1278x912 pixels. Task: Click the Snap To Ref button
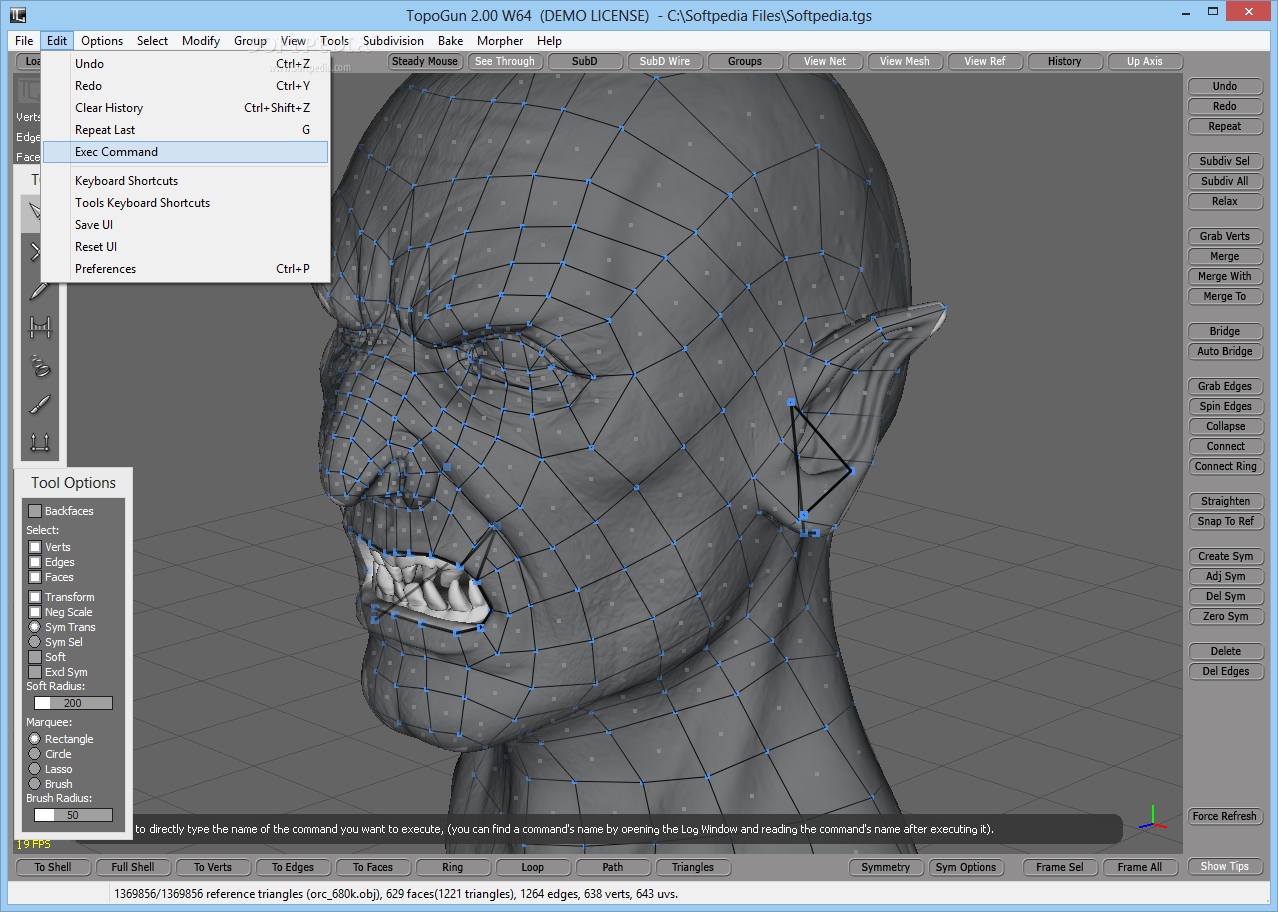tap(1225, 521)
